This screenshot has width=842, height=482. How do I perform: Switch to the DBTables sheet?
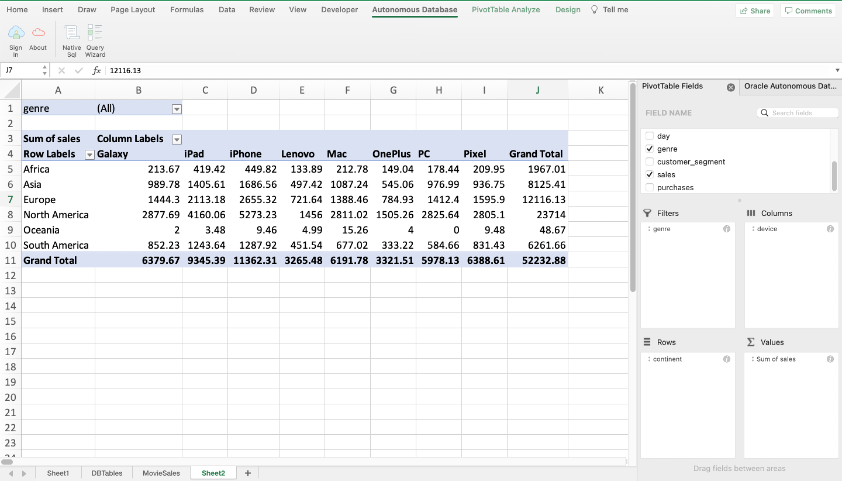coord(107,473)
